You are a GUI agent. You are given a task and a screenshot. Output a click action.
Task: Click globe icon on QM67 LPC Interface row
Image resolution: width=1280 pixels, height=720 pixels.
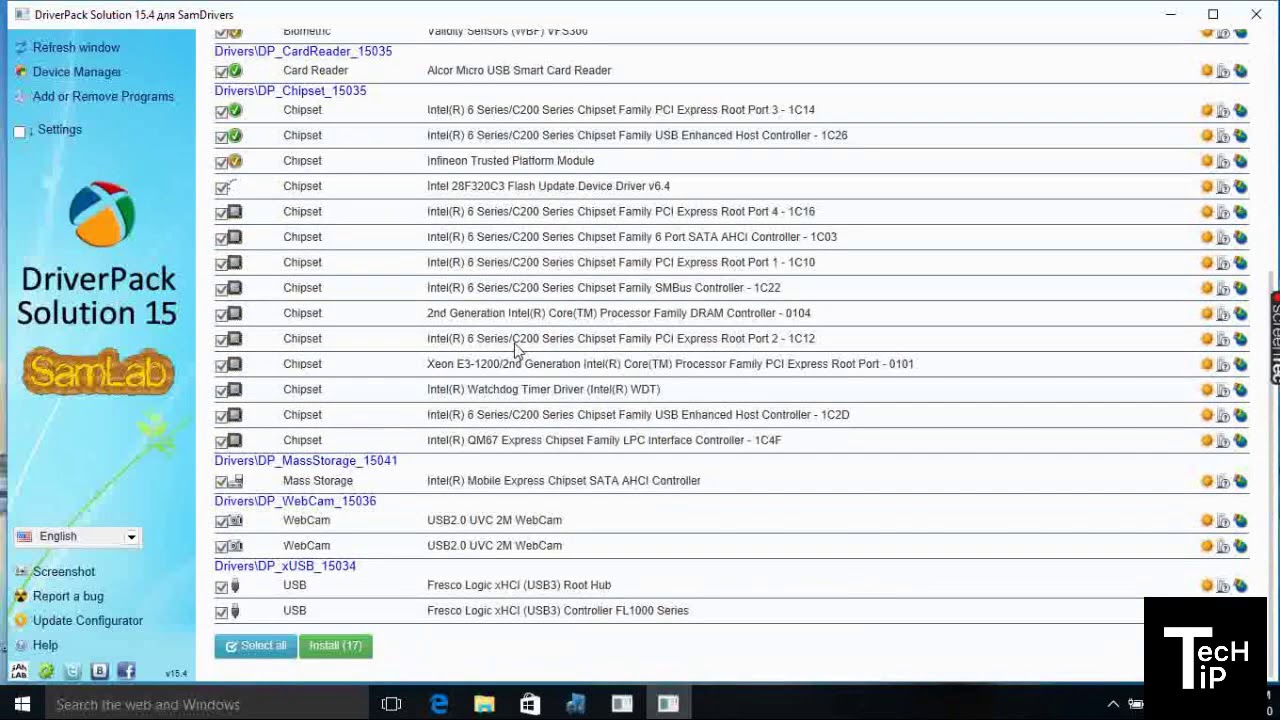[x=1240, y=440]
